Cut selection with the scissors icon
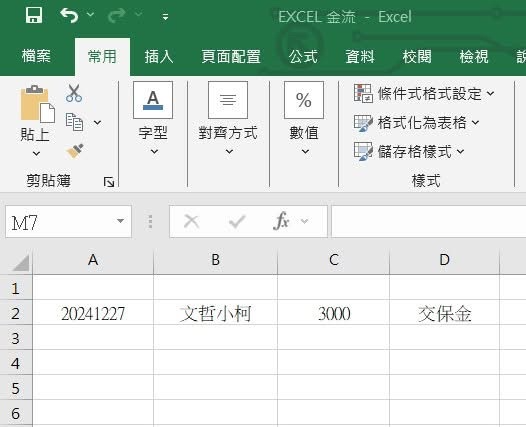Viewport: 526px width, 427px height. [74, 93]
